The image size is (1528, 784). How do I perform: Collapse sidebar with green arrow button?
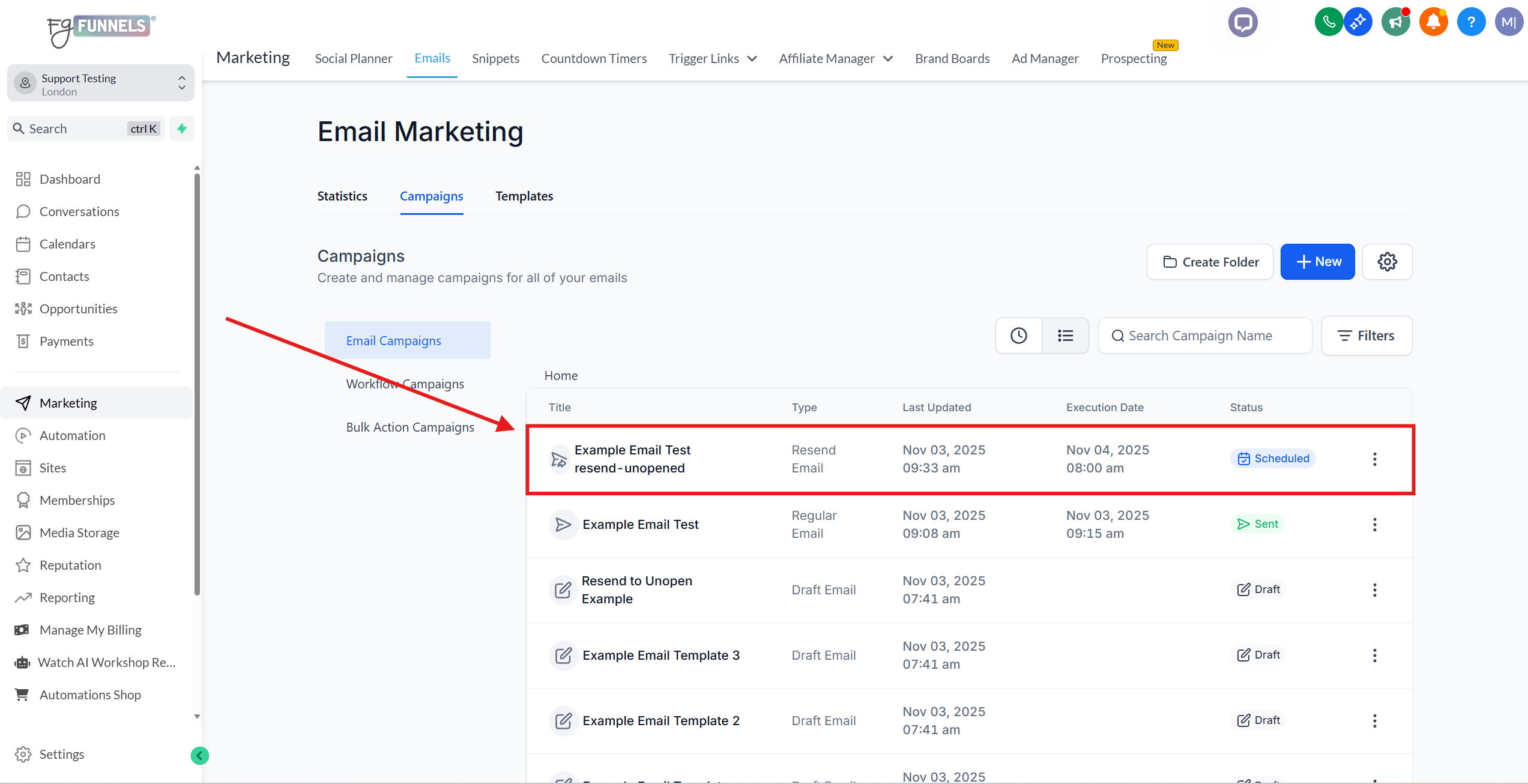200,755
